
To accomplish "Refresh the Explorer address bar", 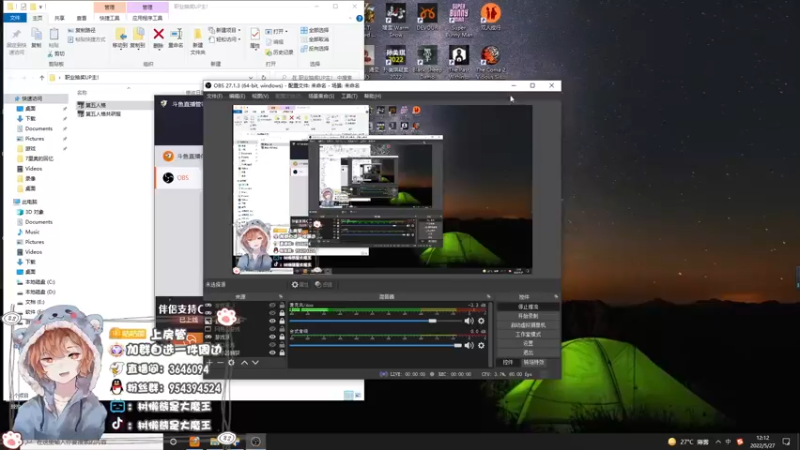I will [263, 78].
